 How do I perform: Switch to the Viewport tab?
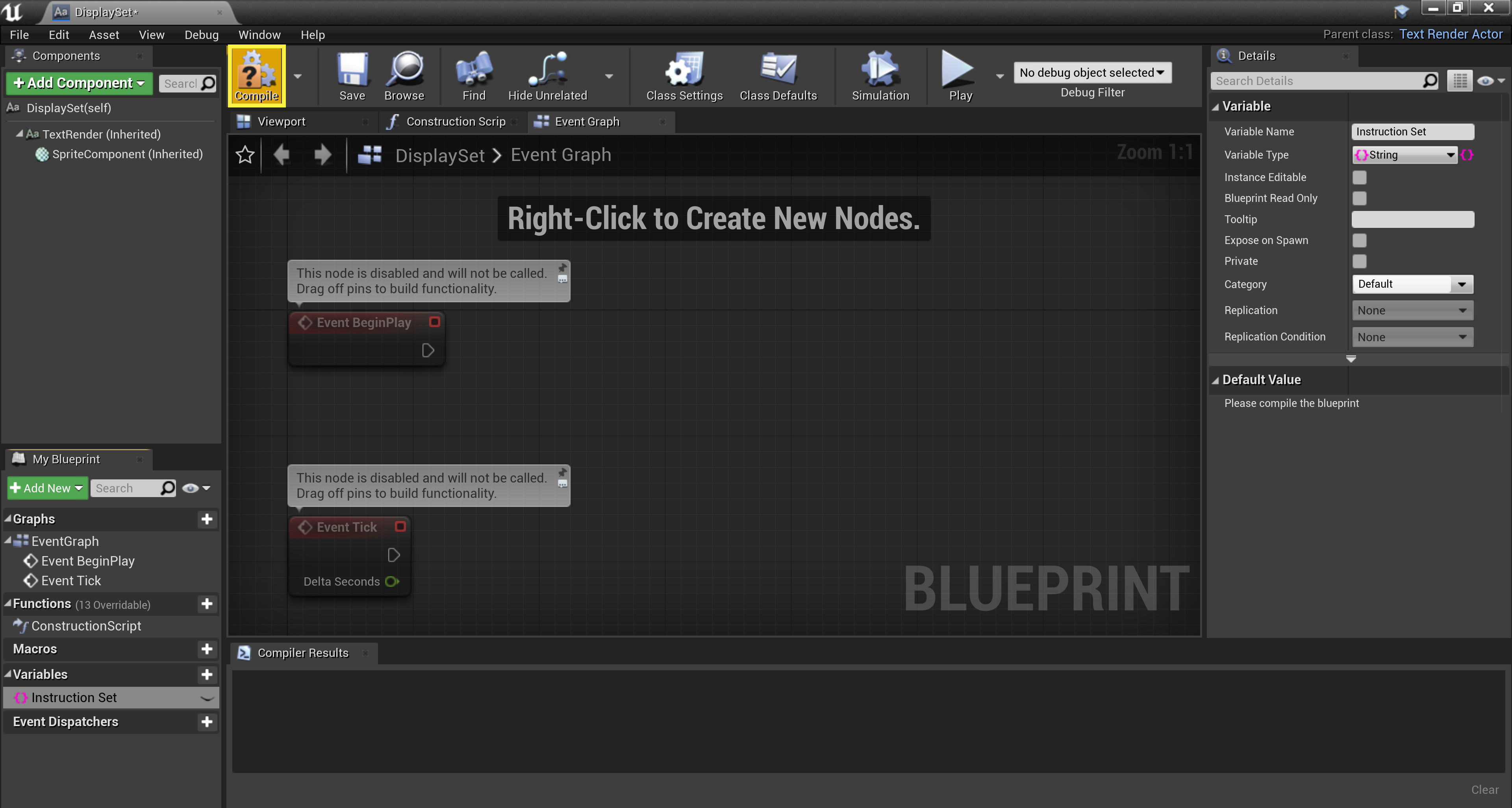click(282, 122)
